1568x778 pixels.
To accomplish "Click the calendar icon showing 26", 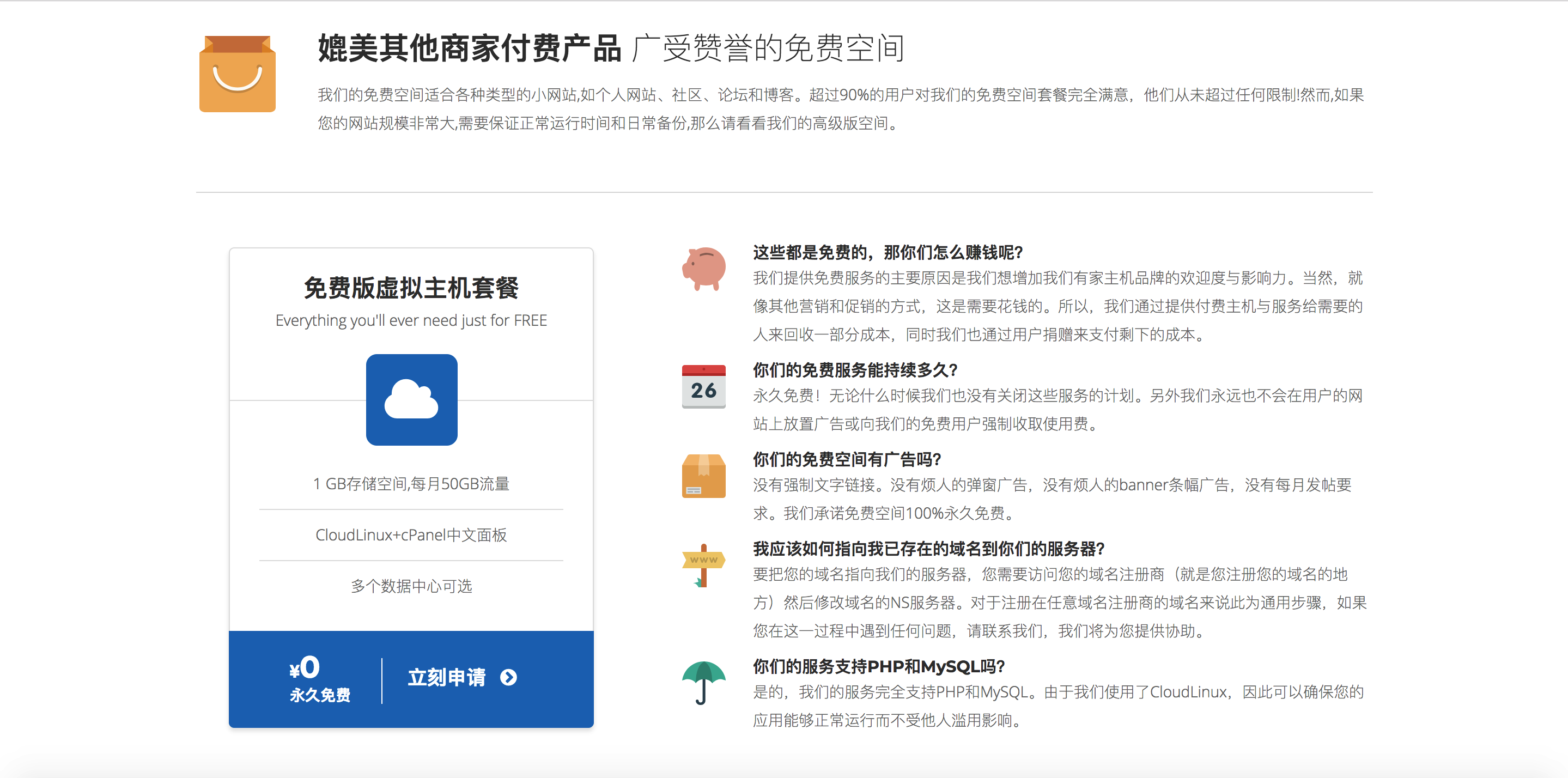I will point(704,386).
